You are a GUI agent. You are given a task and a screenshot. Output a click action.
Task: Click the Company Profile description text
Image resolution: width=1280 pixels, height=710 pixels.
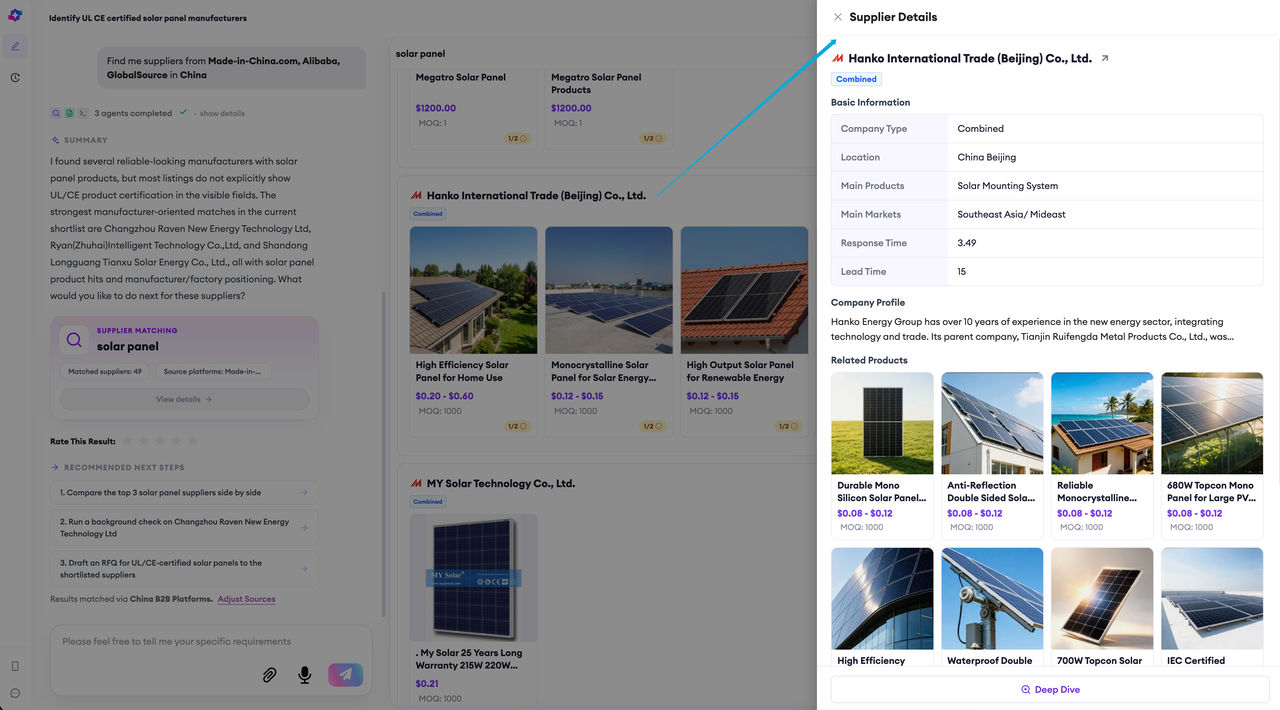[1032, 329]
